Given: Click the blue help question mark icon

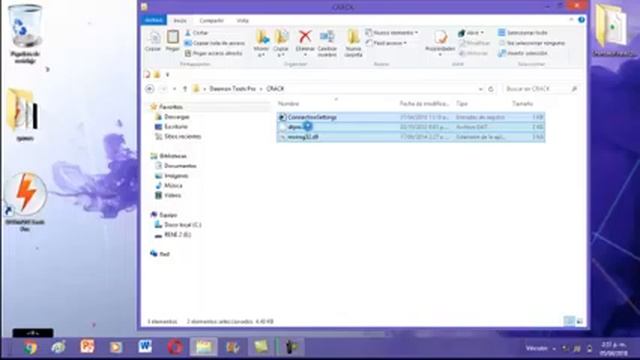Looking at the screenshot, I should pos(581,20).
